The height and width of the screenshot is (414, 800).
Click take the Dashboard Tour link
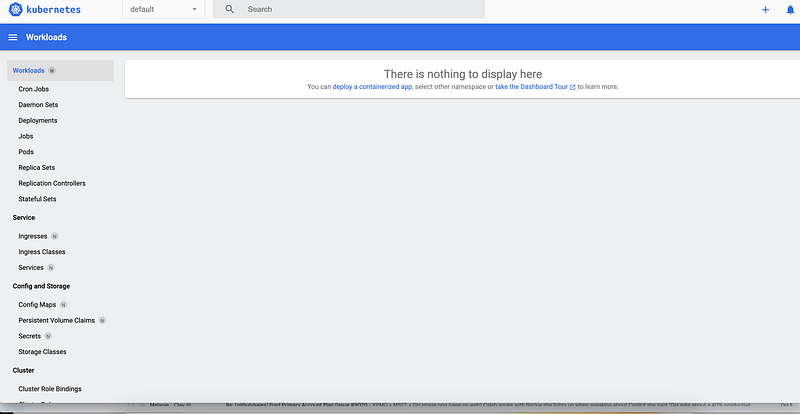point(535,87)
